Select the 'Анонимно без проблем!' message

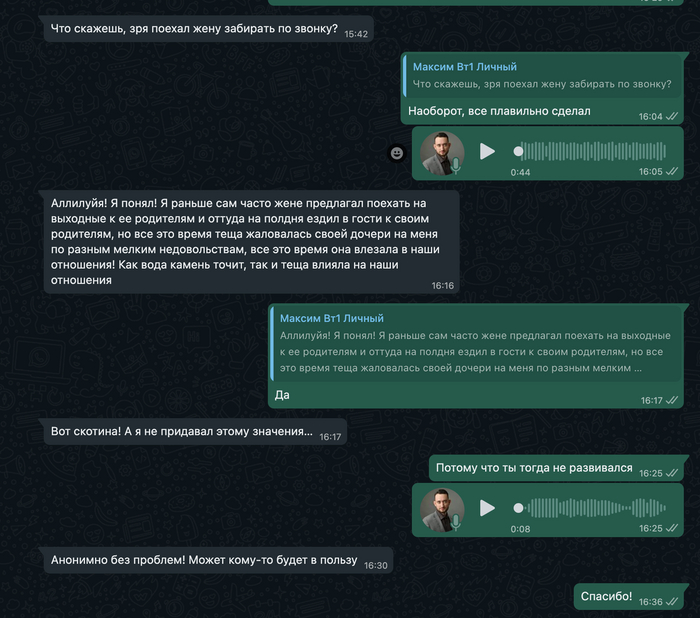(x=204, y=560)
